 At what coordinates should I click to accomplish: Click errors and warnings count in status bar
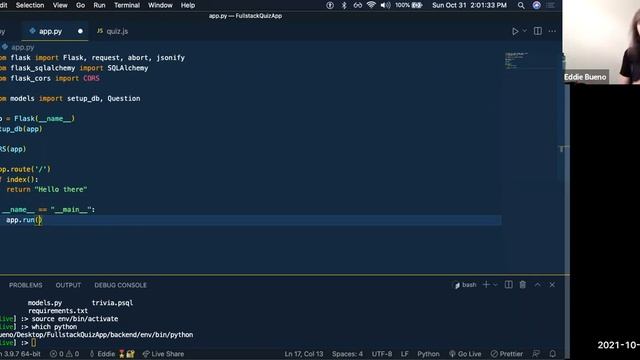64,354
